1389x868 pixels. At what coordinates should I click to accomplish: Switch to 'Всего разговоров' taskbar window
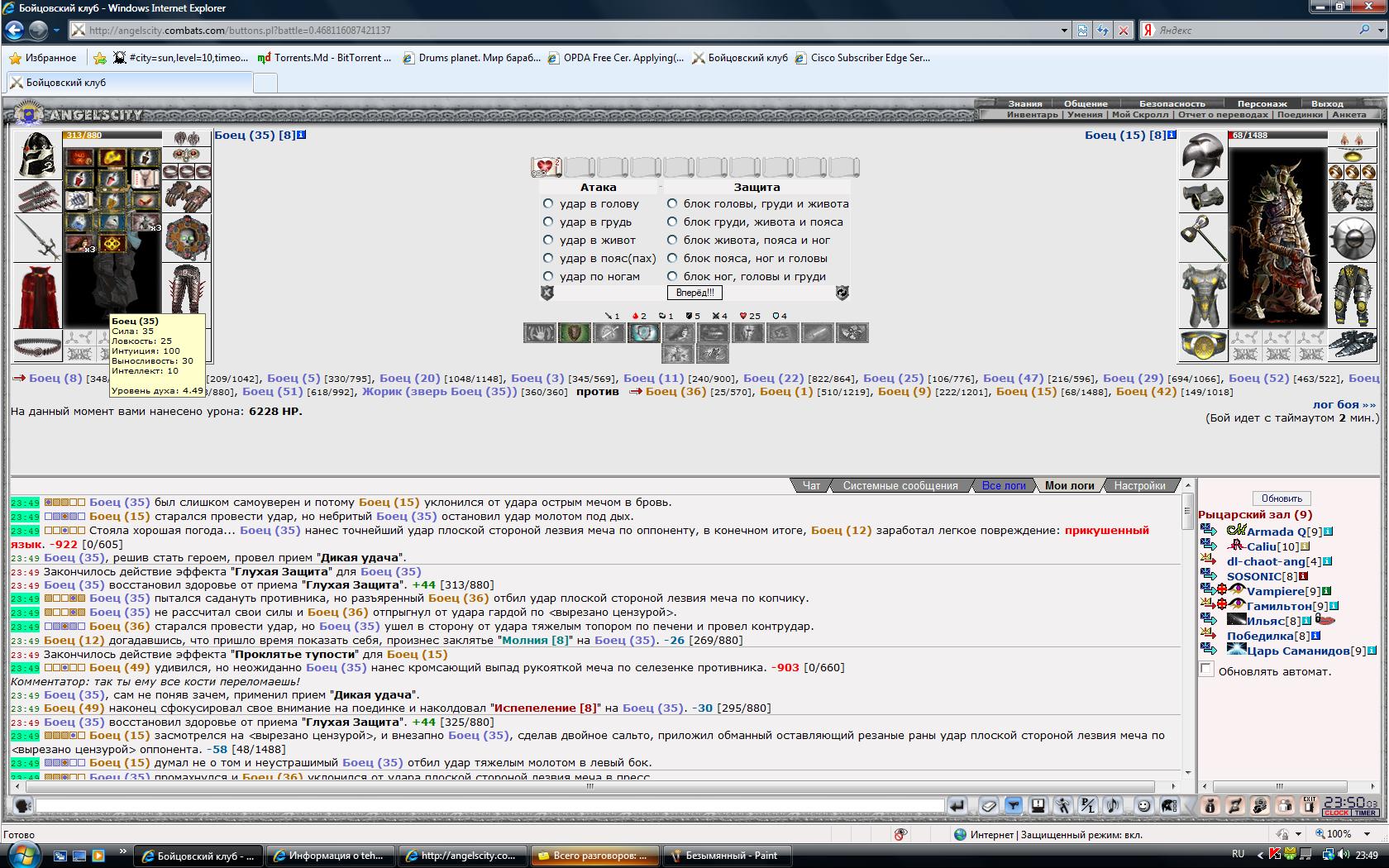[594, 856]
